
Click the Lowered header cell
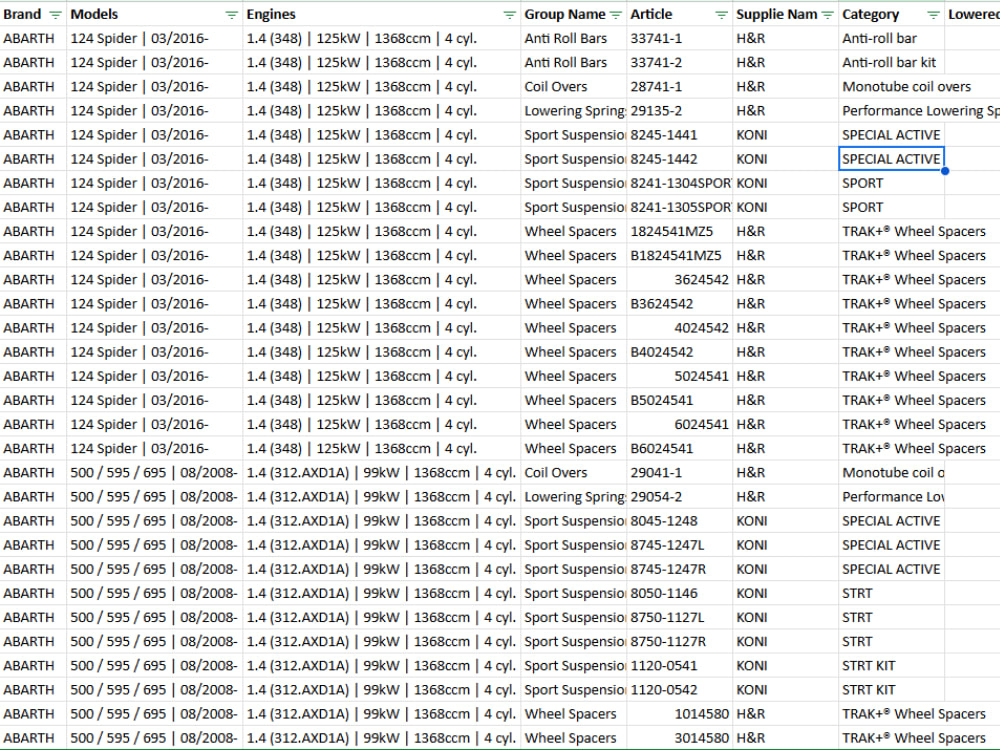(x=972, y=14)
